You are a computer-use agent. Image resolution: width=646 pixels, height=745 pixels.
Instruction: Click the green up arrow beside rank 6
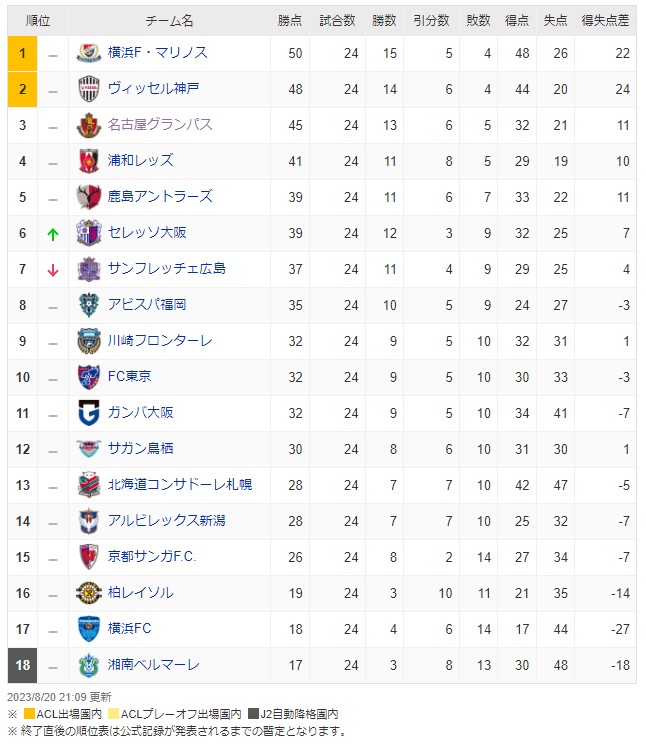tap(53, 234)
